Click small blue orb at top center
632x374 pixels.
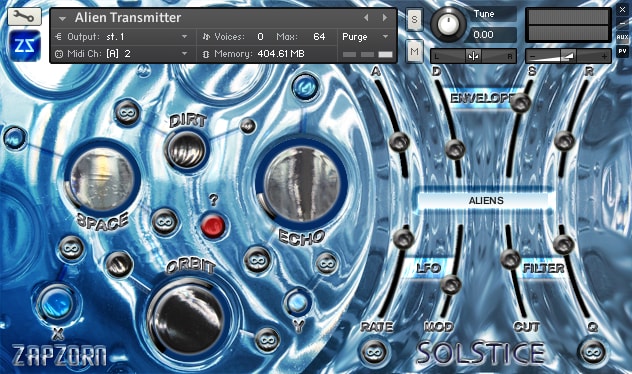(x=305, y=87)
